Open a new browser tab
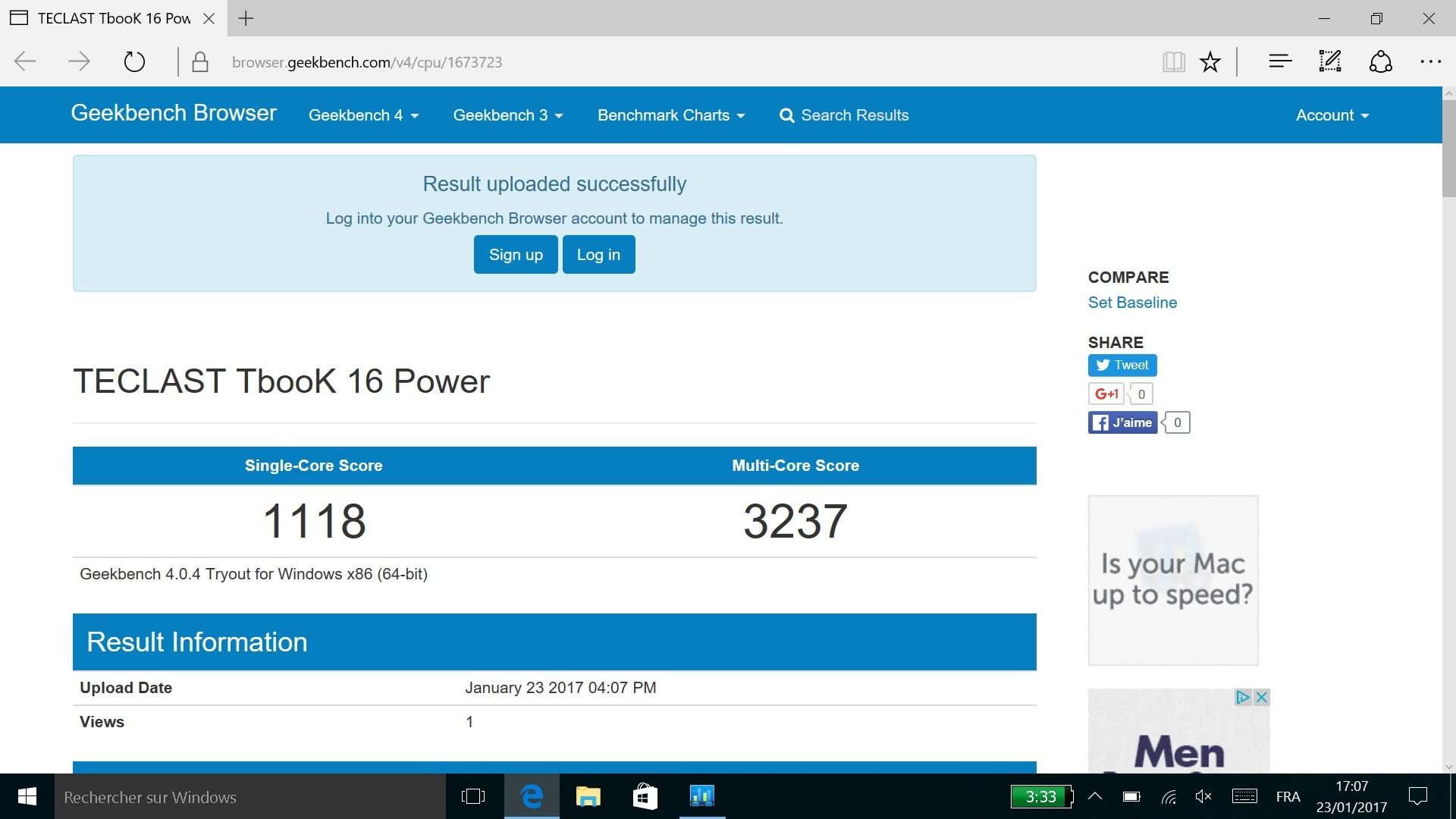 [246, 19]
